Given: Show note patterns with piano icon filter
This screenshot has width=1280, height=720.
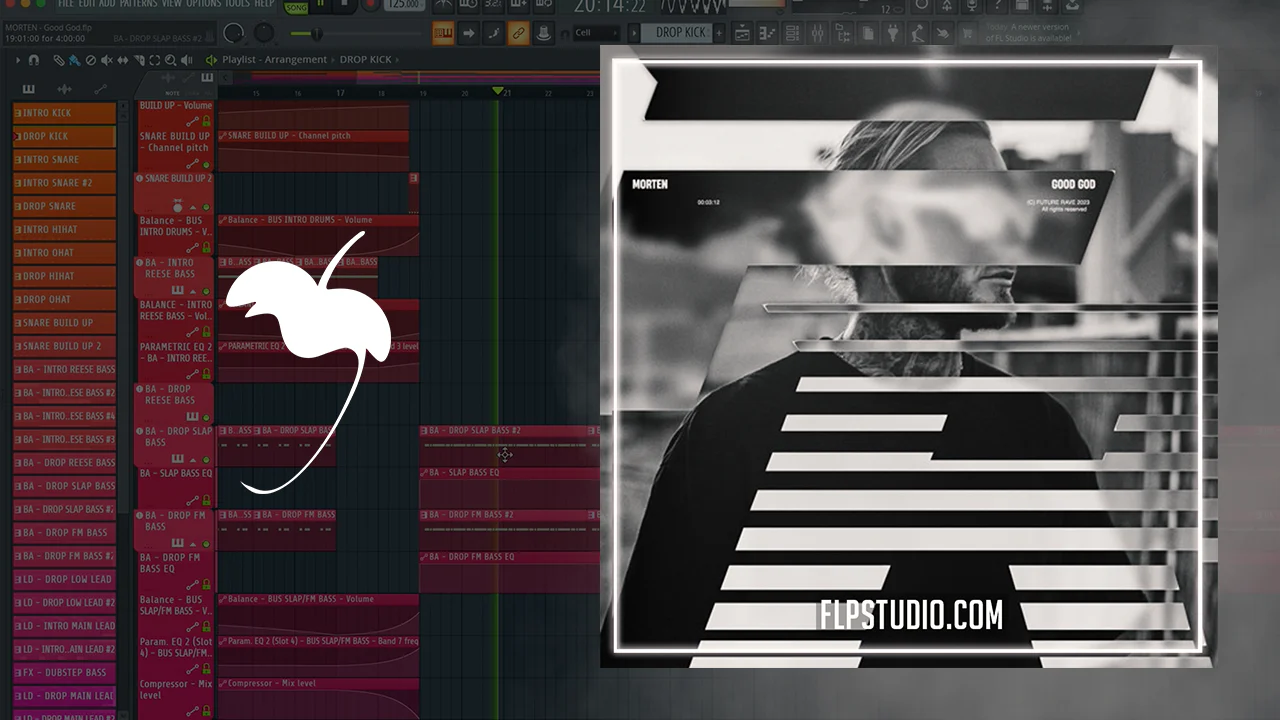Looking at the screenshot, I should (x=28, y=90).
